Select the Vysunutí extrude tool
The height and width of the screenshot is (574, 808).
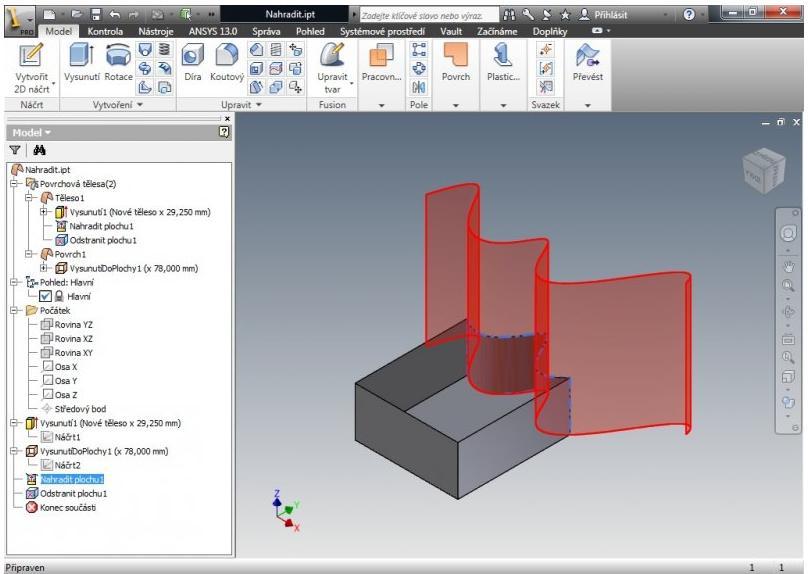81,63
